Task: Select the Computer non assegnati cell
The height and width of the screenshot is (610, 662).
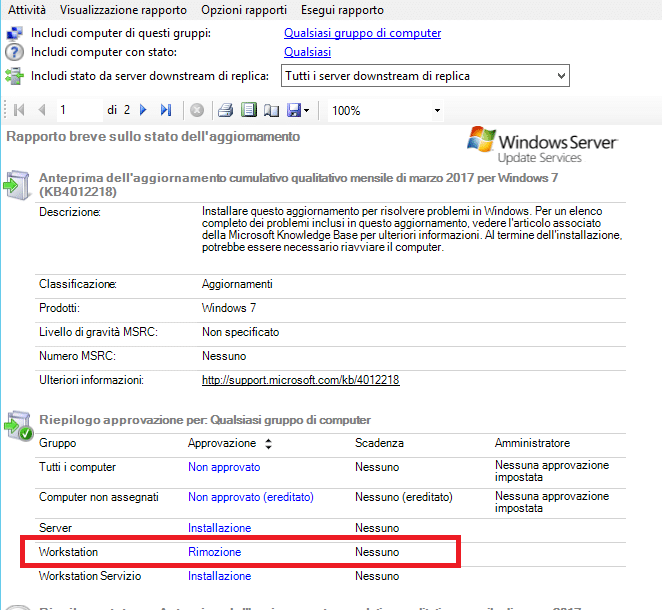Action: 99,497
